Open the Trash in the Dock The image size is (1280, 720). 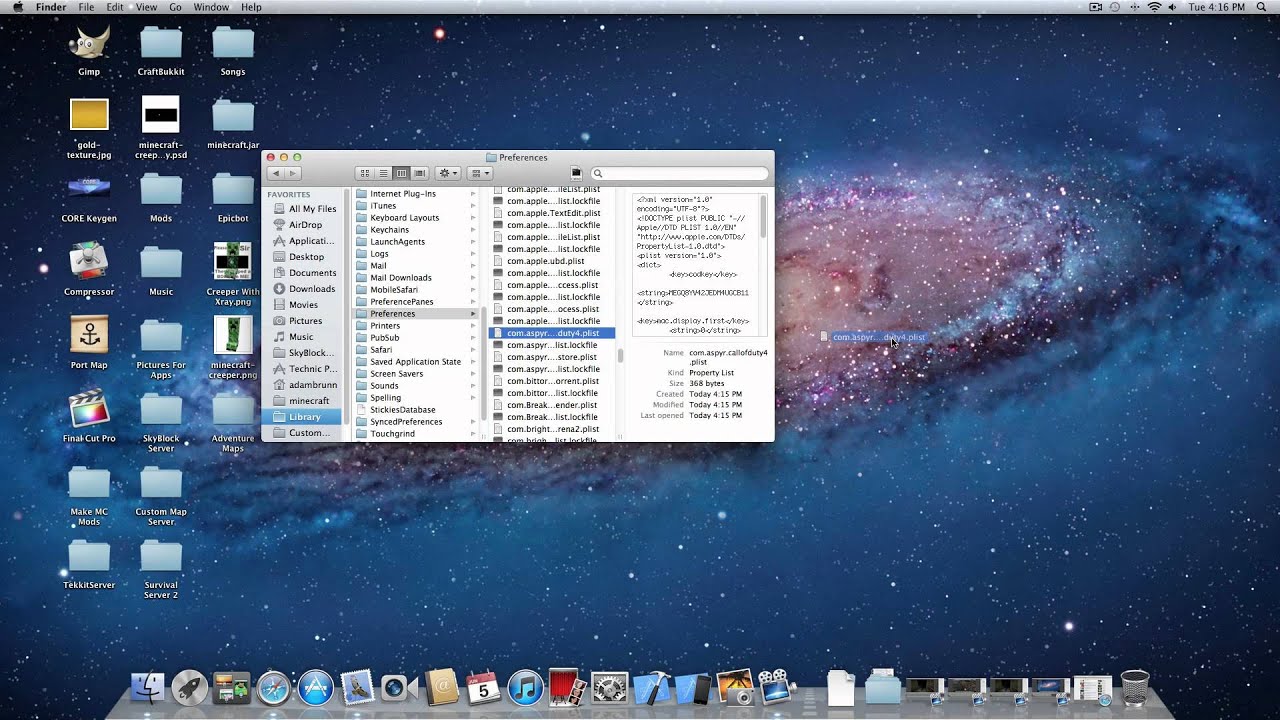pos(1135,688)
